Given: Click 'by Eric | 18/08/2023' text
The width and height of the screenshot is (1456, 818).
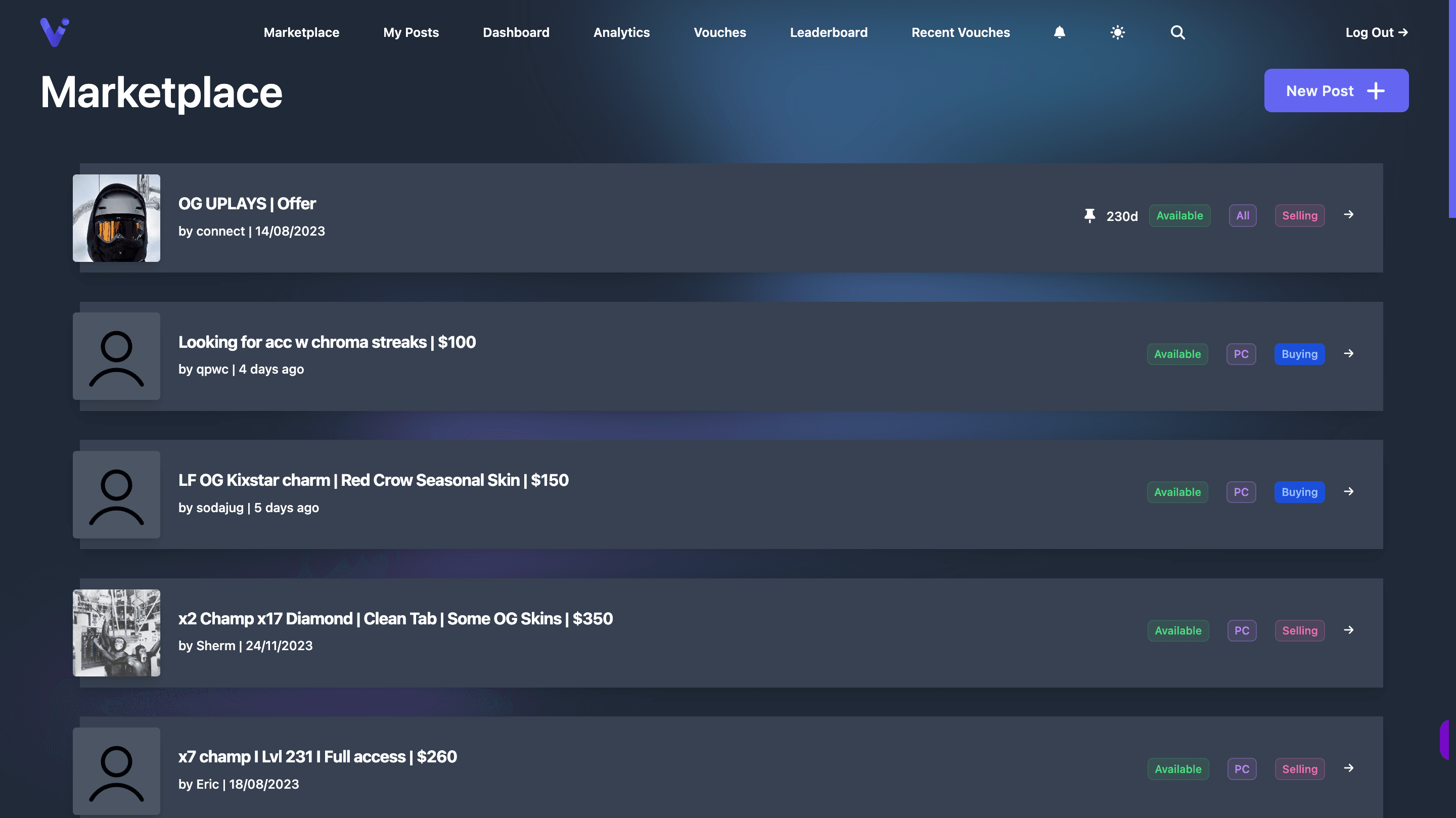Looking at the screenshot, I should (239, 784).
